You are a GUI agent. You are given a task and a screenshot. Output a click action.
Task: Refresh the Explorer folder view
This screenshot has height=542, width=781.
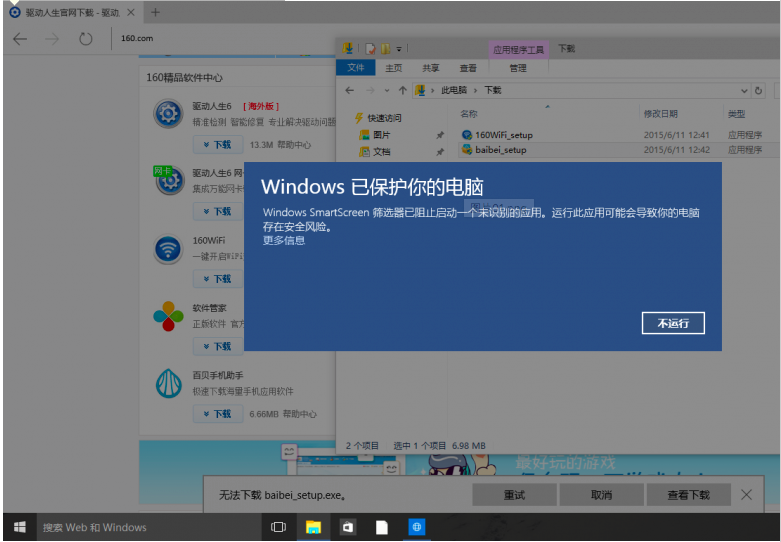tap(758, 91)
